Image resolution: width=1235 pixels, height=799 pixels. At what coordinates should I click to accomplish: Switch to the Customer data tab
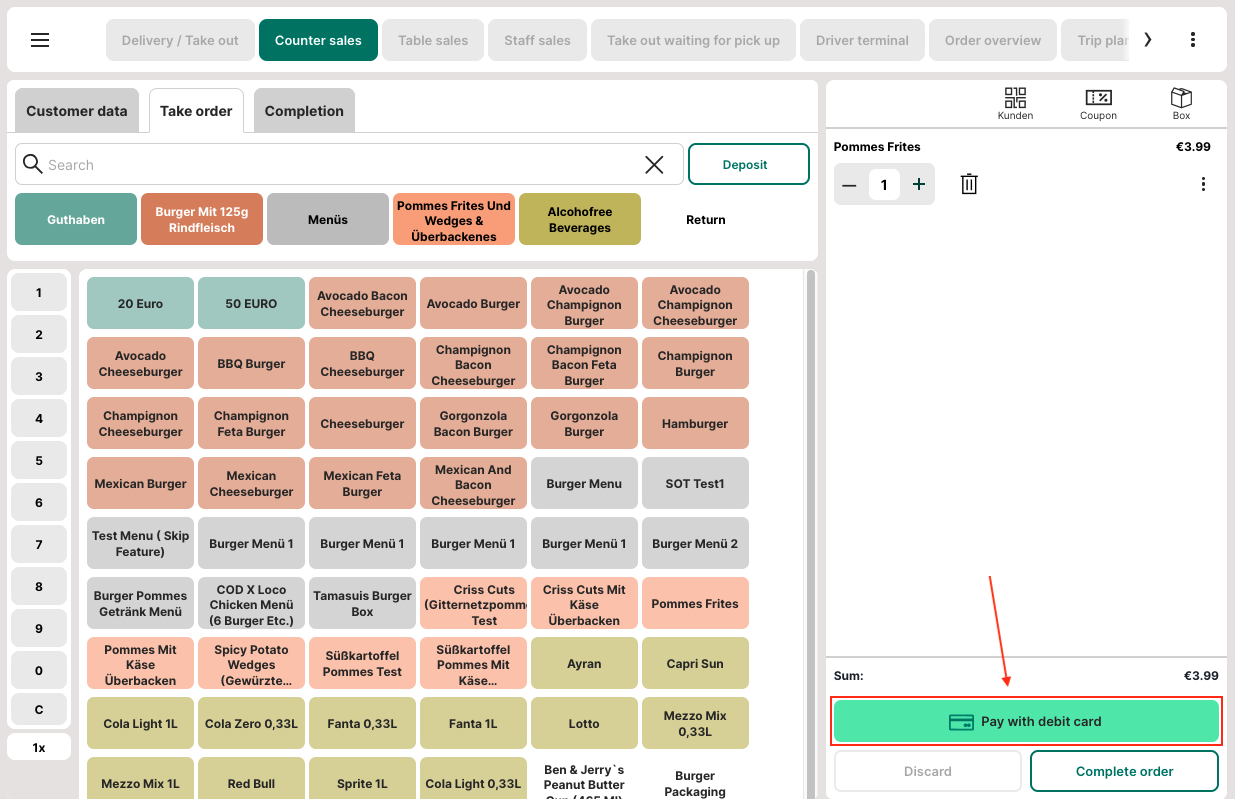point(77,111)
